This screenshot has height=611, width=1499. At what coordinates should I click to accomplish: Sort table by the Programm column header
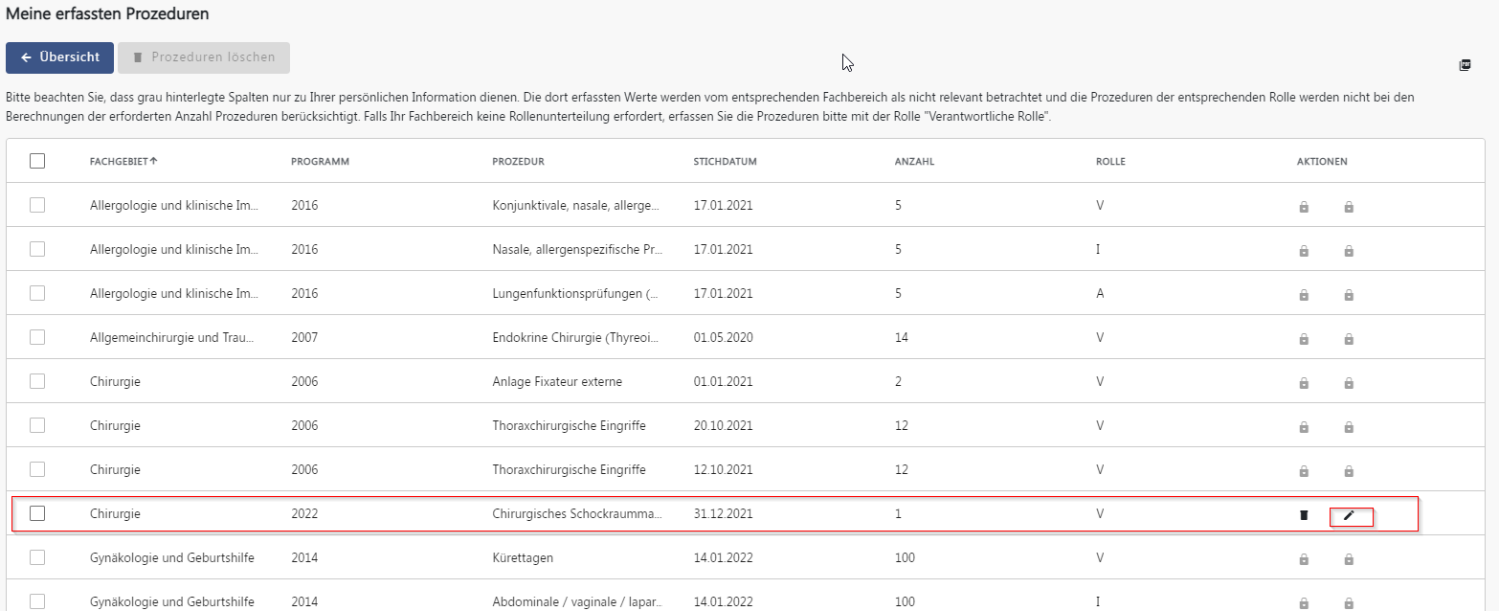coord(320,162)
